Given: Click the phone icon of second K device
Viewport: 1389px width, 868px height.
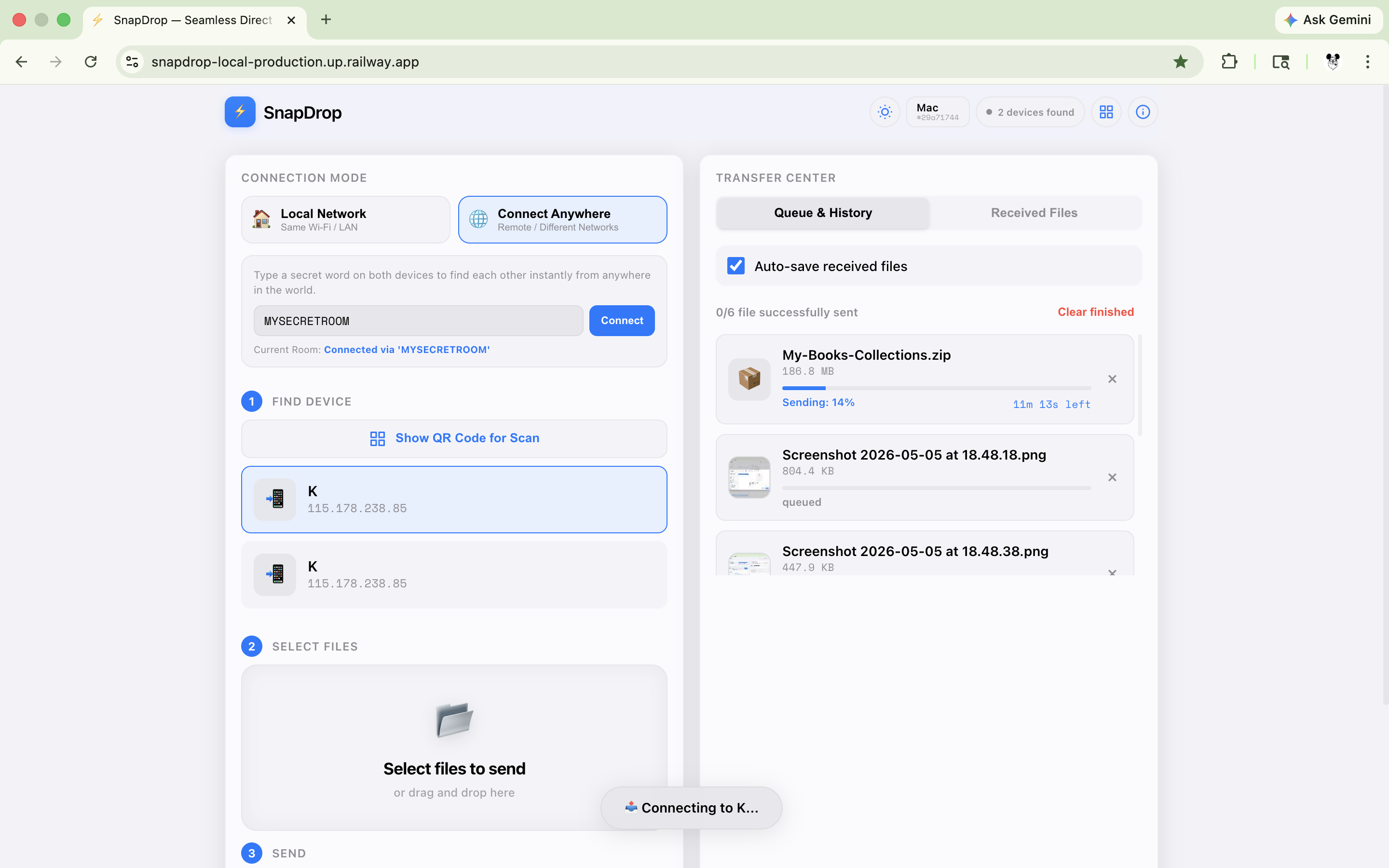Looking at the screenshot, I should pos(275,575).
